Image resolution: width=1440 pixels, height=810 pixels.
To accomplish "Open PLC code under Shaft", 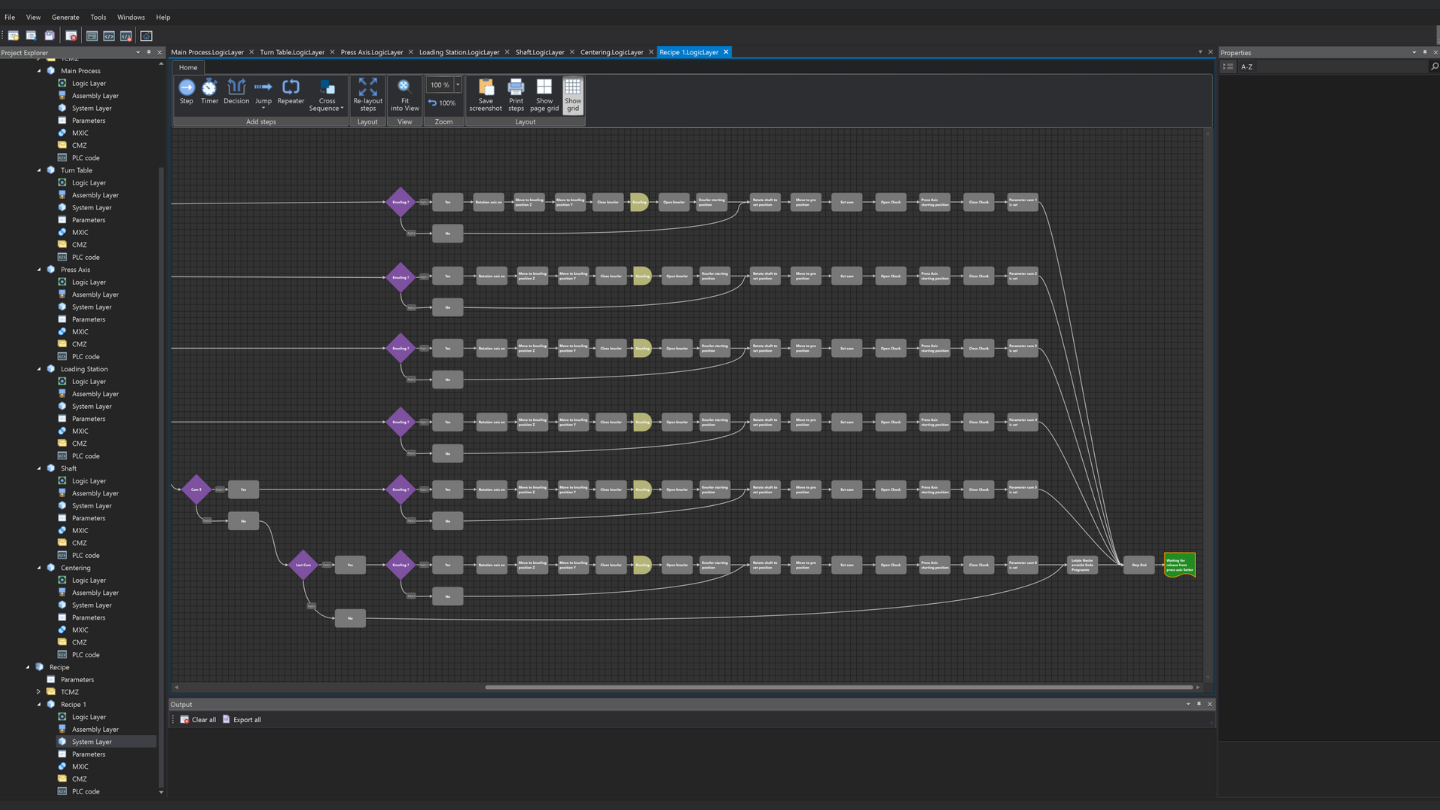I will click(x=85, y=555).
